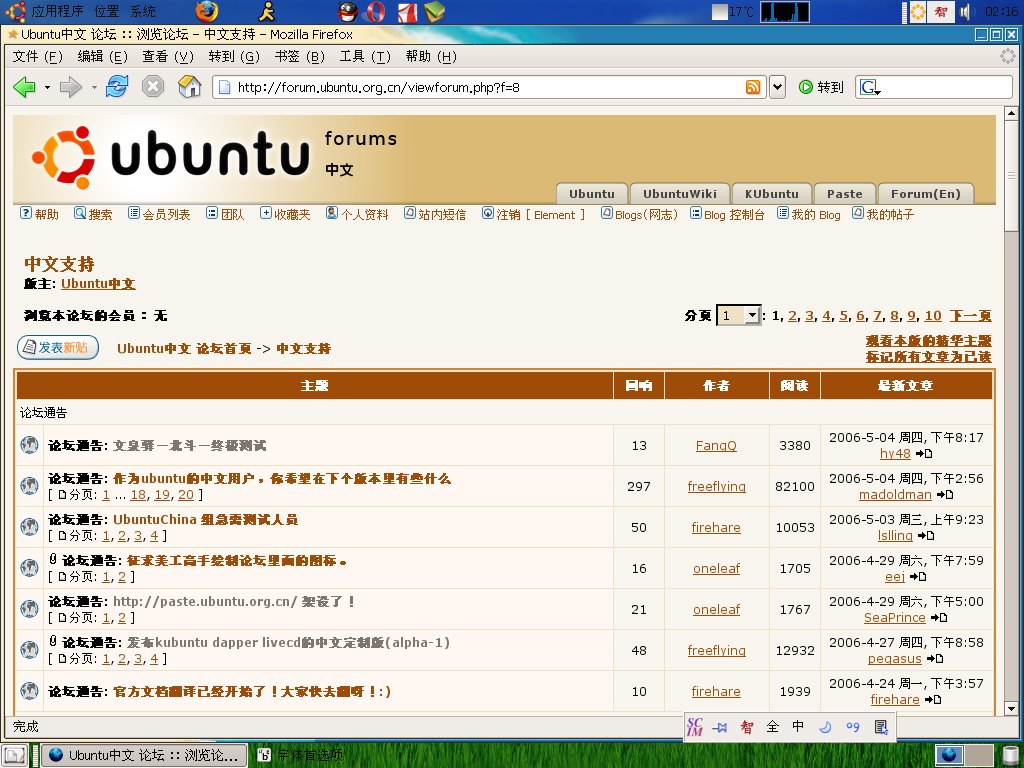This screenshot has width=1024, height=768.
Task: Click the Stop loading button
Action: pos(153,86)
